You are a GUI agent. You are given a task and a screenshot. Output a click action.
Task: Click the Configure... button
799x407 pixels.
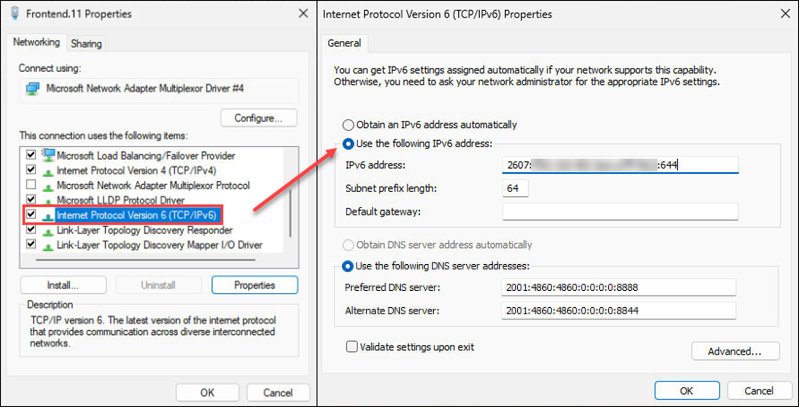click(x=259, y=118)
